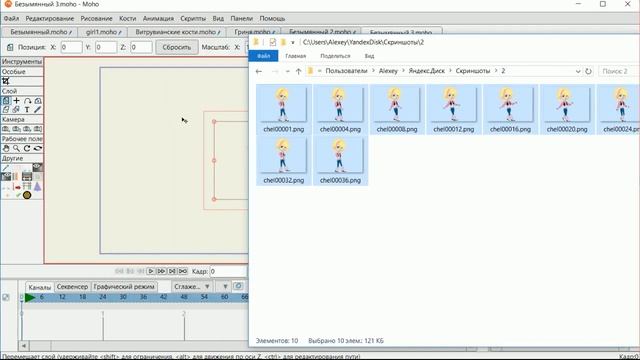
Task: Select the Orbit workspace tool
Action: 38,148
